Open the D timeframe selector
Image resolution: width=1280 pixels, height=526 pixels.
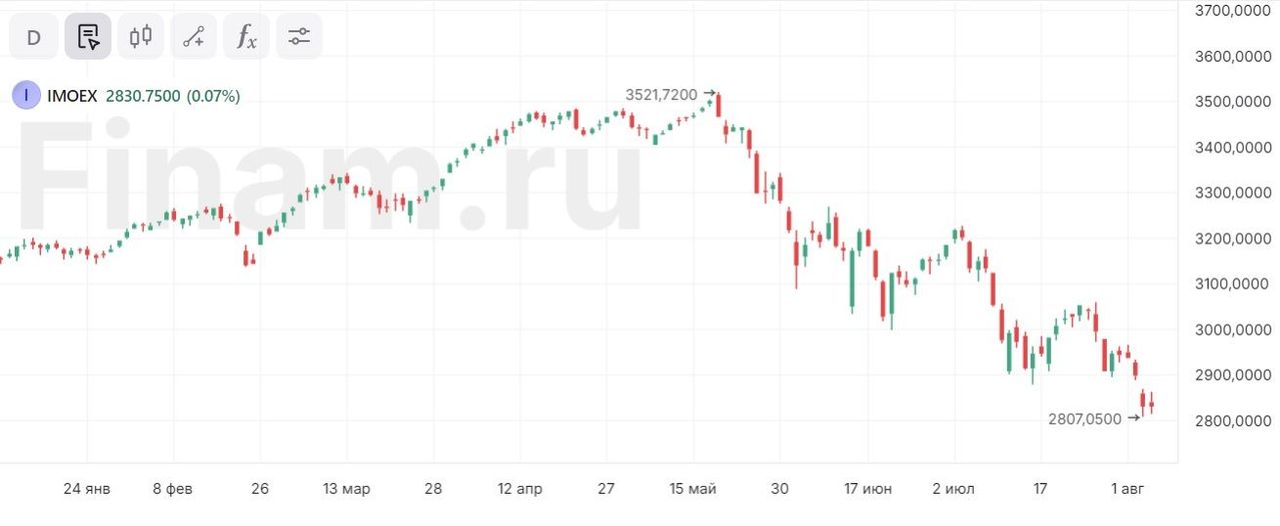point(34,38)
